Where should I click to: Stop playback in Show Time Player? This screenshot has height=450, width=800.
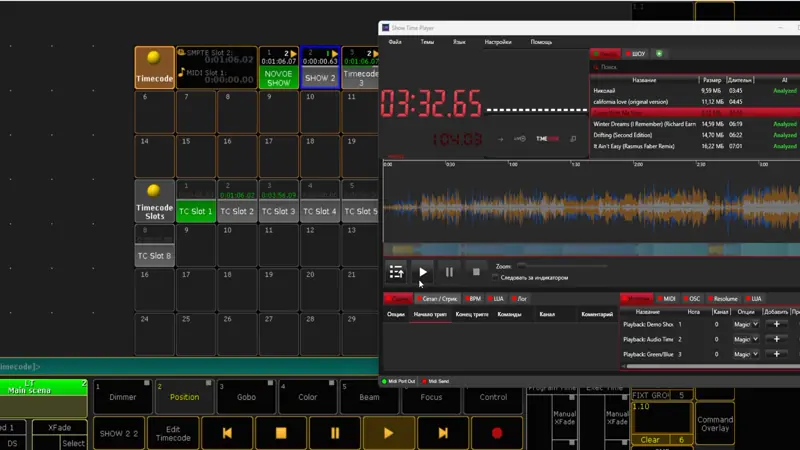click(x=476, y=271)
